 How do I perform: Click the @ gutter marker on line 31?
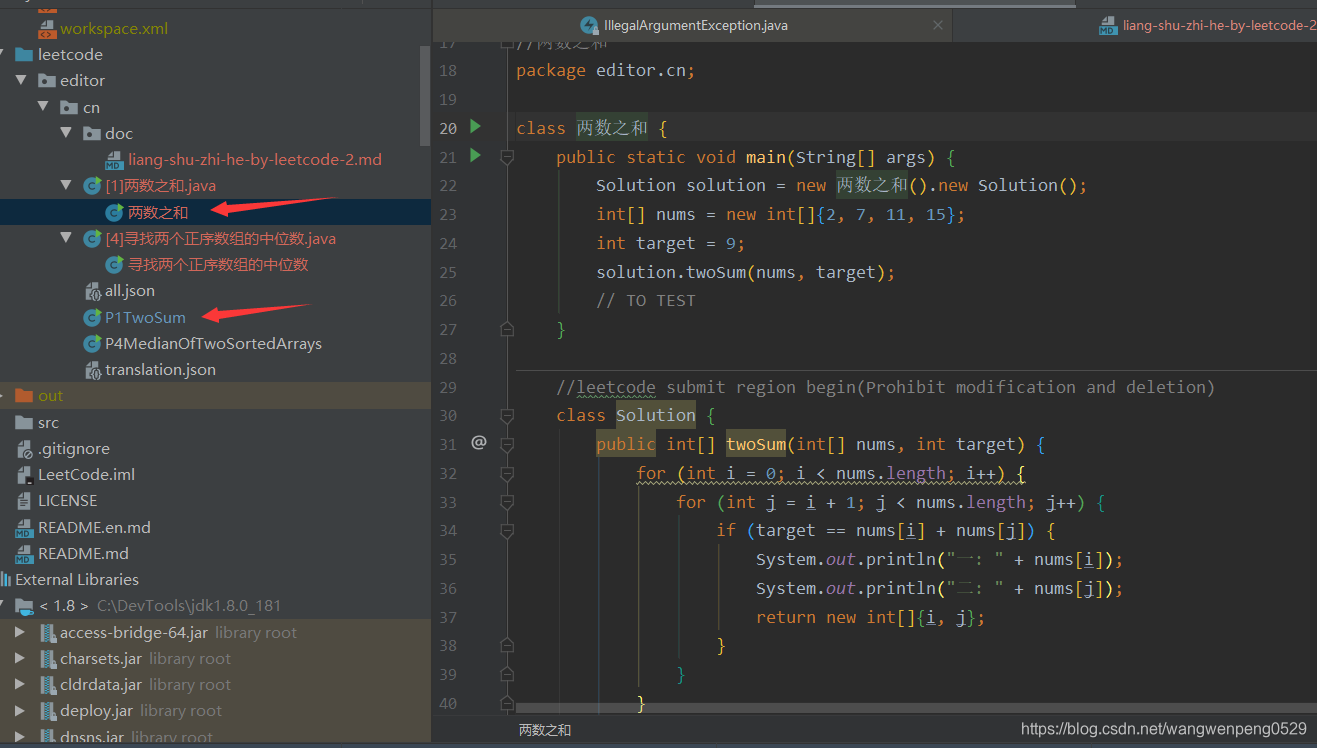478,442
